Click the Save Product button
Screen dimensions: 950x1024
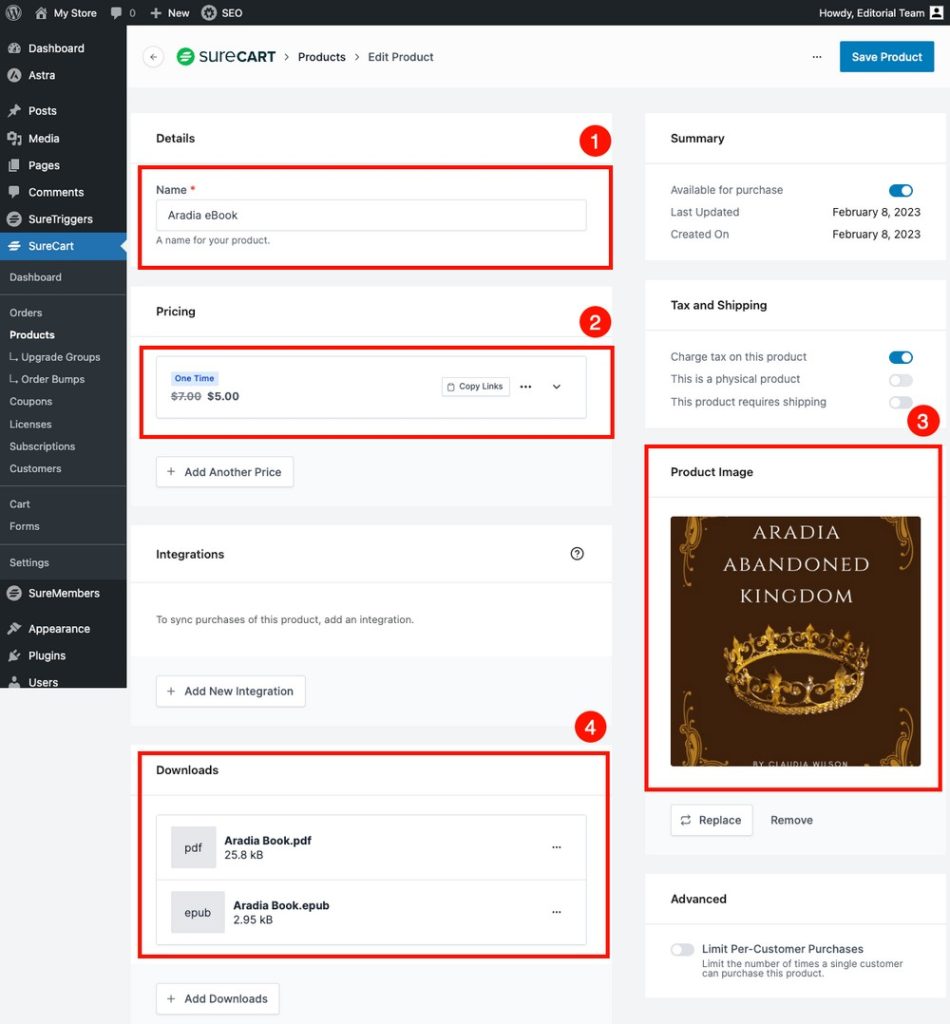click(886, 57)
